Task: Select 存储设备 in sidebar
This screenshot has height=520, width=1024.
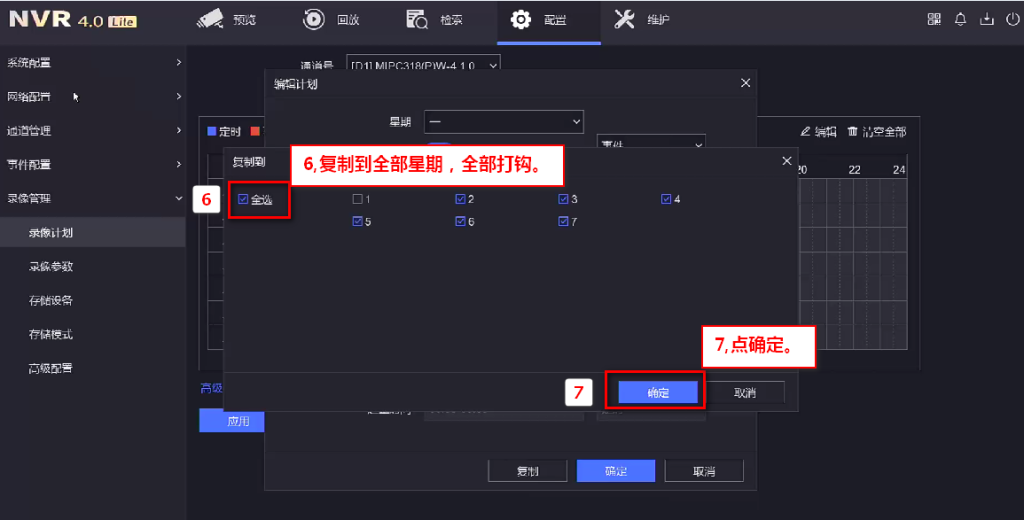Action: pyautogui.click(x=93, y=301)
